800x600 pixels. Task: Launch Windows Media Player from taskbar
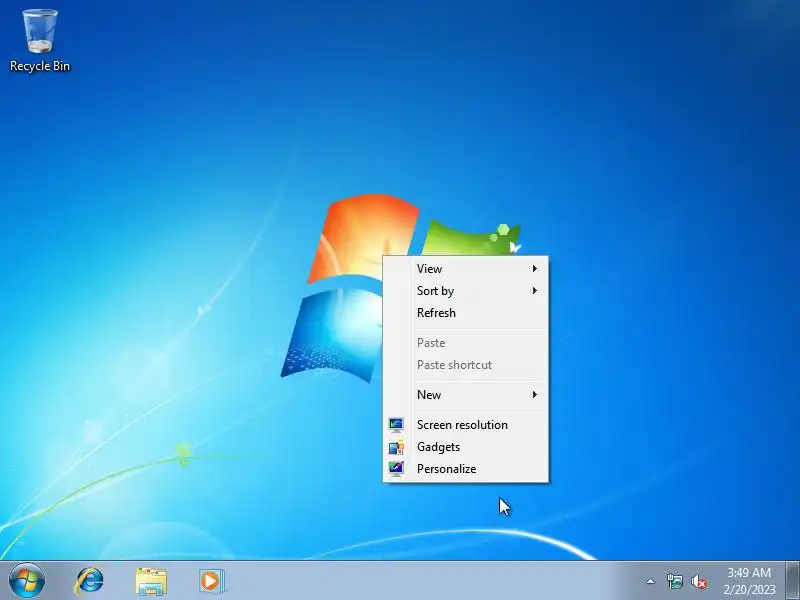[211, 581]
